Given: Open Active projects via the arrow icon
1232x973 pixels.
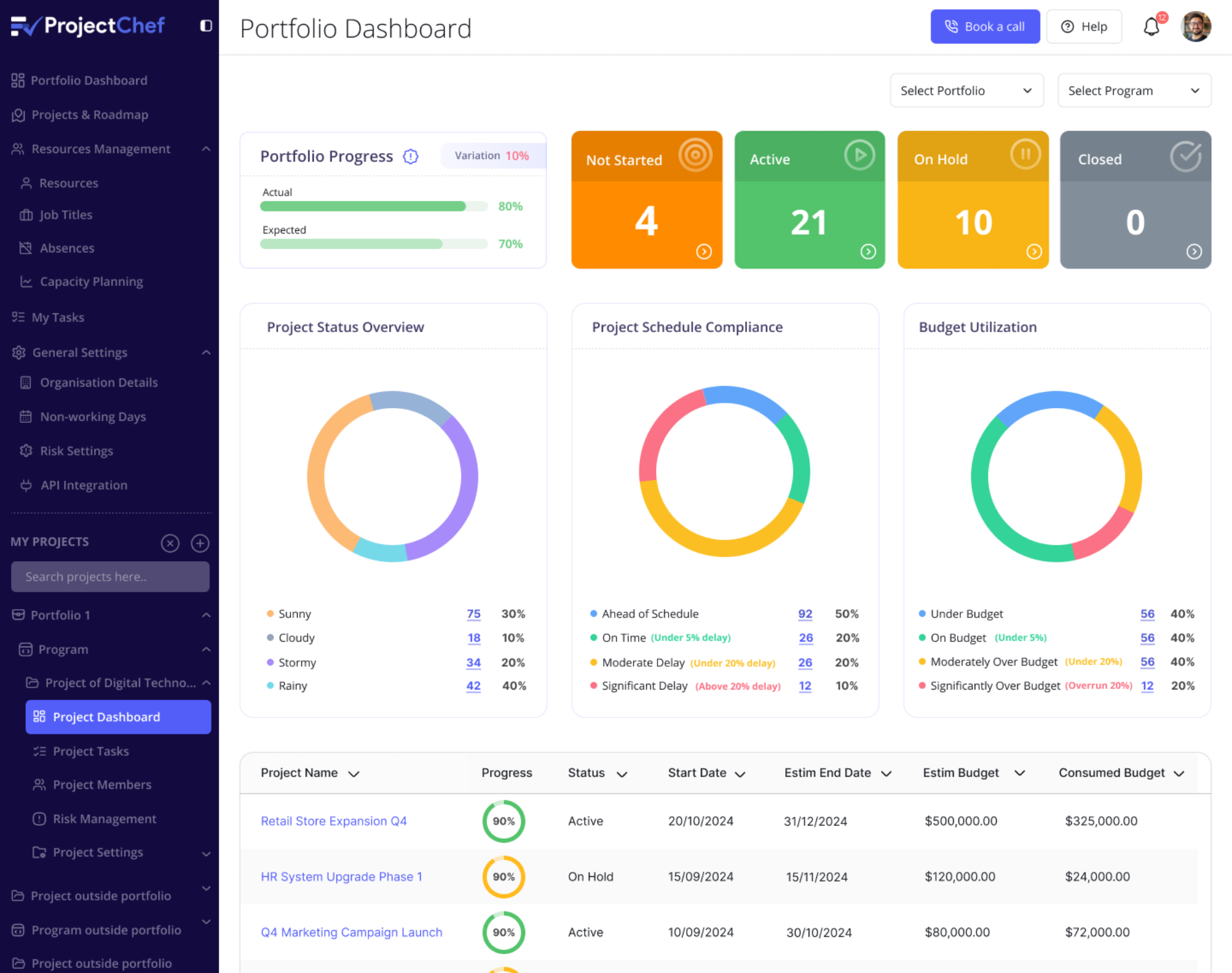Looking at the screenshot, I should 868,252.
